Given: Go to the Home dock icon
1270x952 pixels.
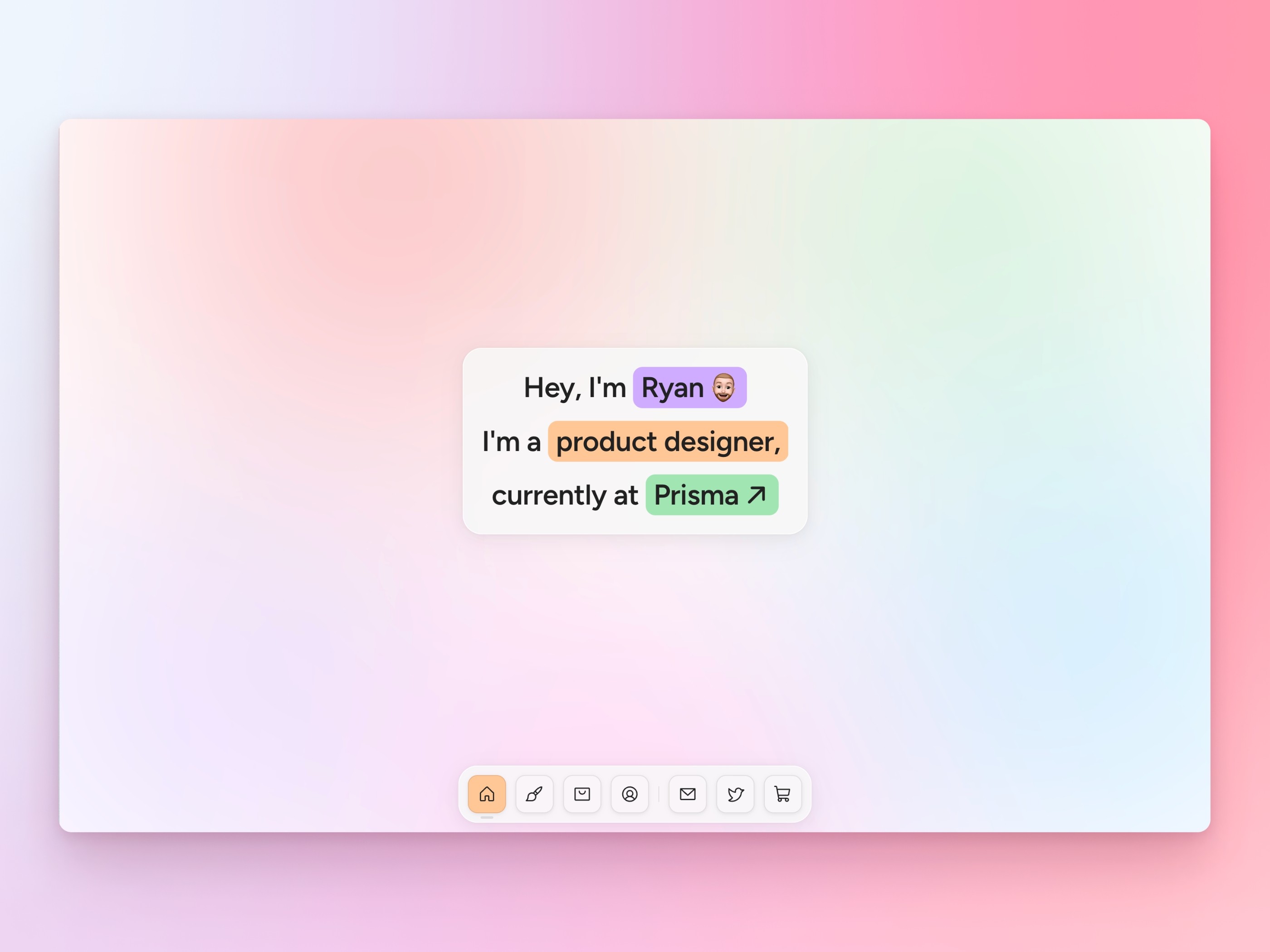Looking at the screenshot, I should [487, 794].
